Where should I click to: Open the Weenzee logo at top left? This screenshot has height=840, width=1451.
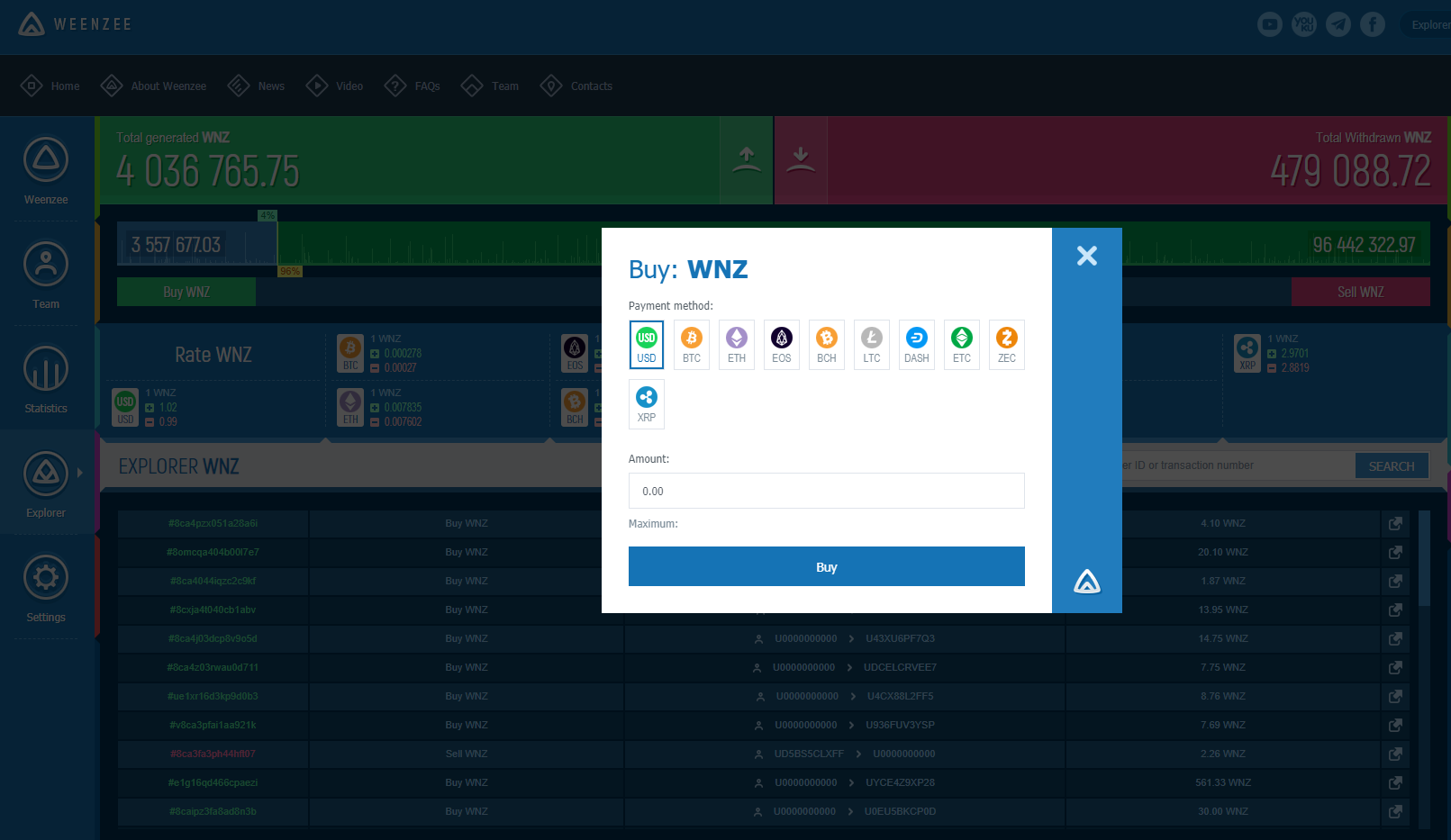75,24
